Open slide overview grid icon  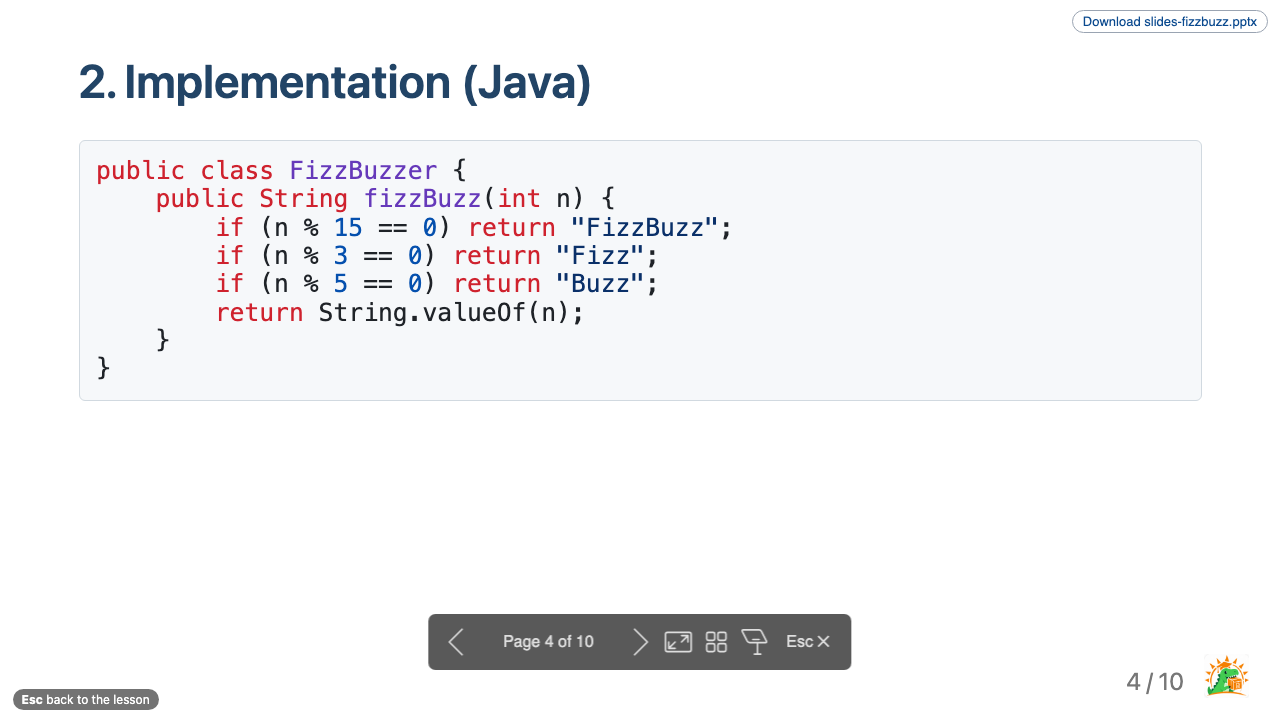tap(716, 642)
